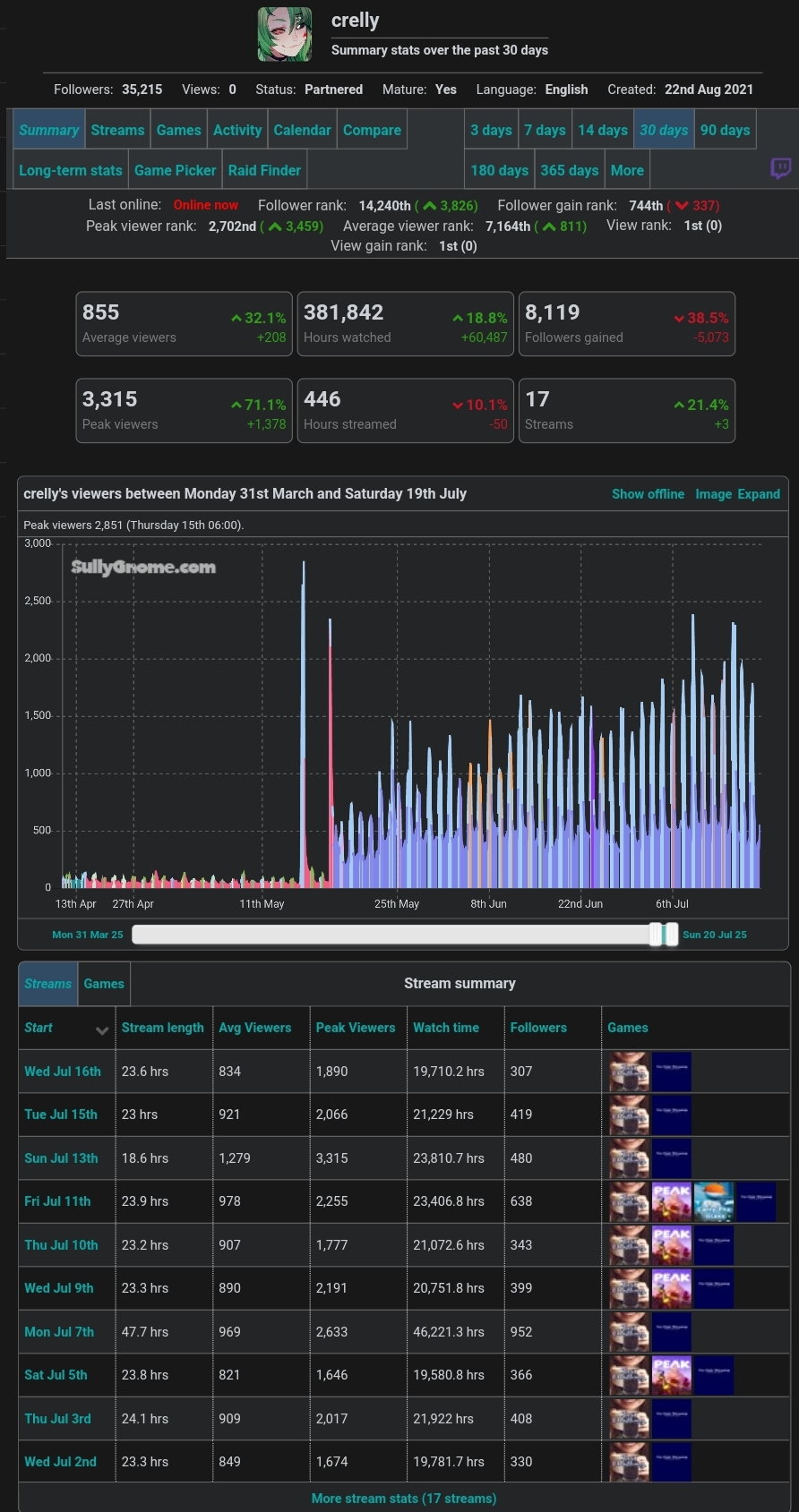Open the More date ranges menu
The width and height of the screenshot is (799, 1512).
click(x=627, y=170)
